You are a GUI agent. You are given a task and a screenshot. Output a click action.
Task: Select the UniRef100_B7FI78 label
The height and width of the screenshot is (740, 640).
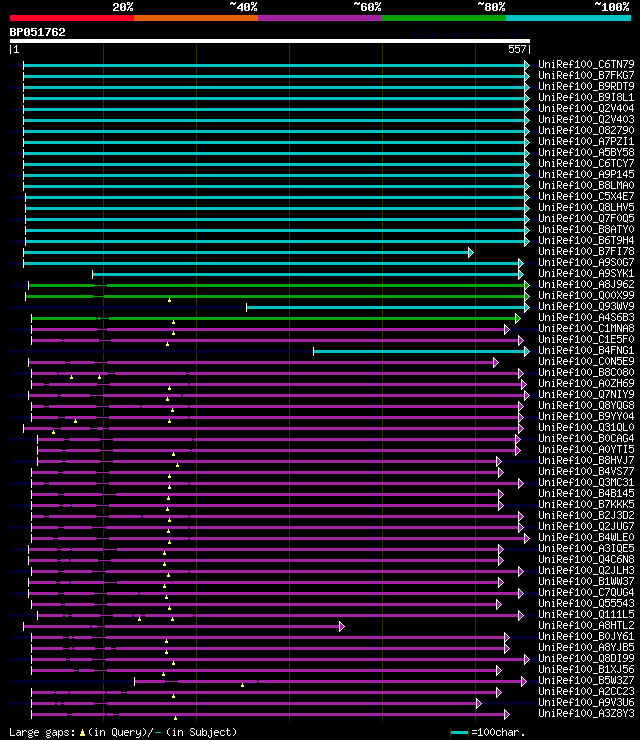pos(586,251)
